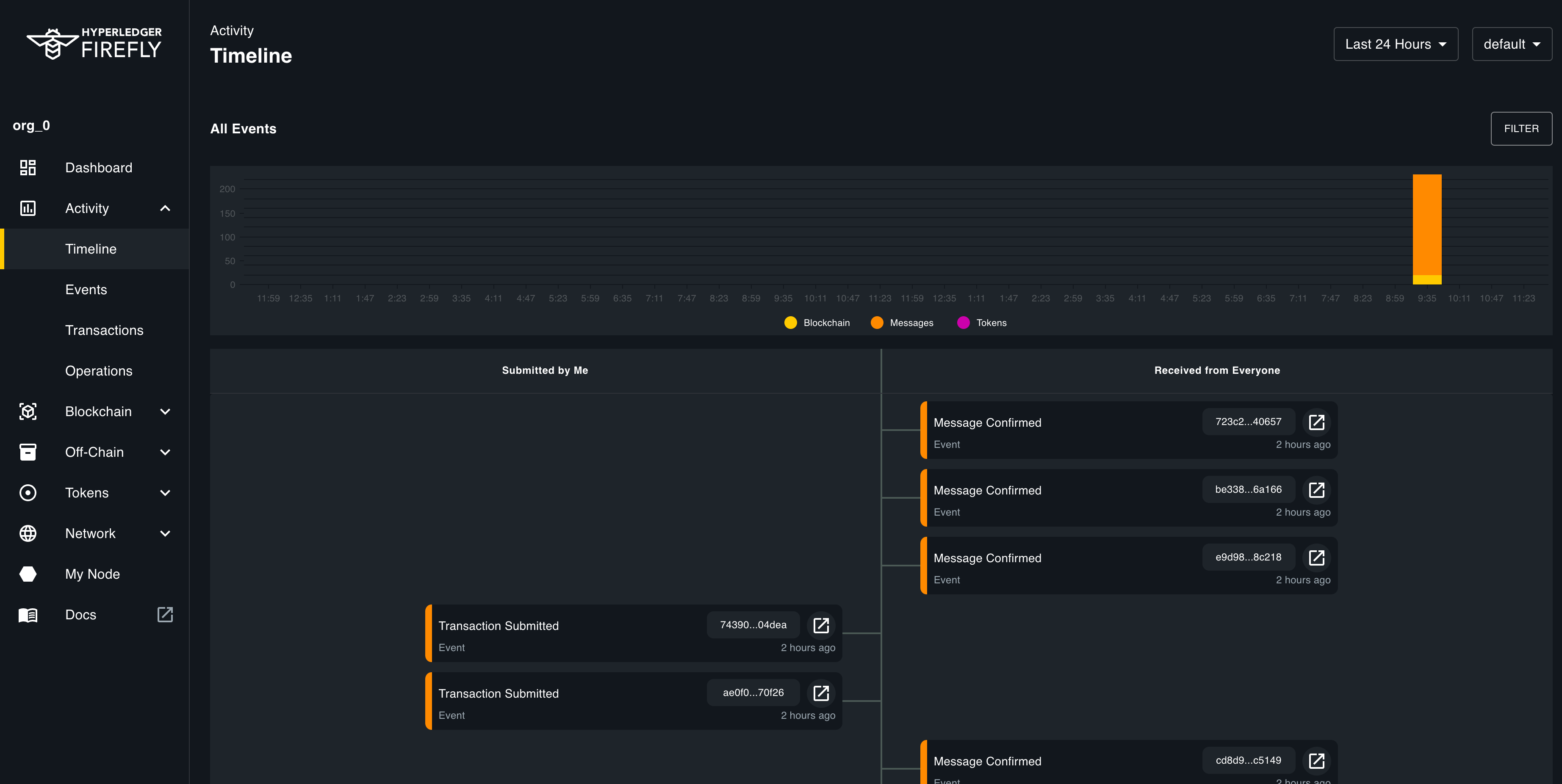Click the 723c2...40657 hash chip
Screen dimensions: 1562x784
click(1249, 422)
